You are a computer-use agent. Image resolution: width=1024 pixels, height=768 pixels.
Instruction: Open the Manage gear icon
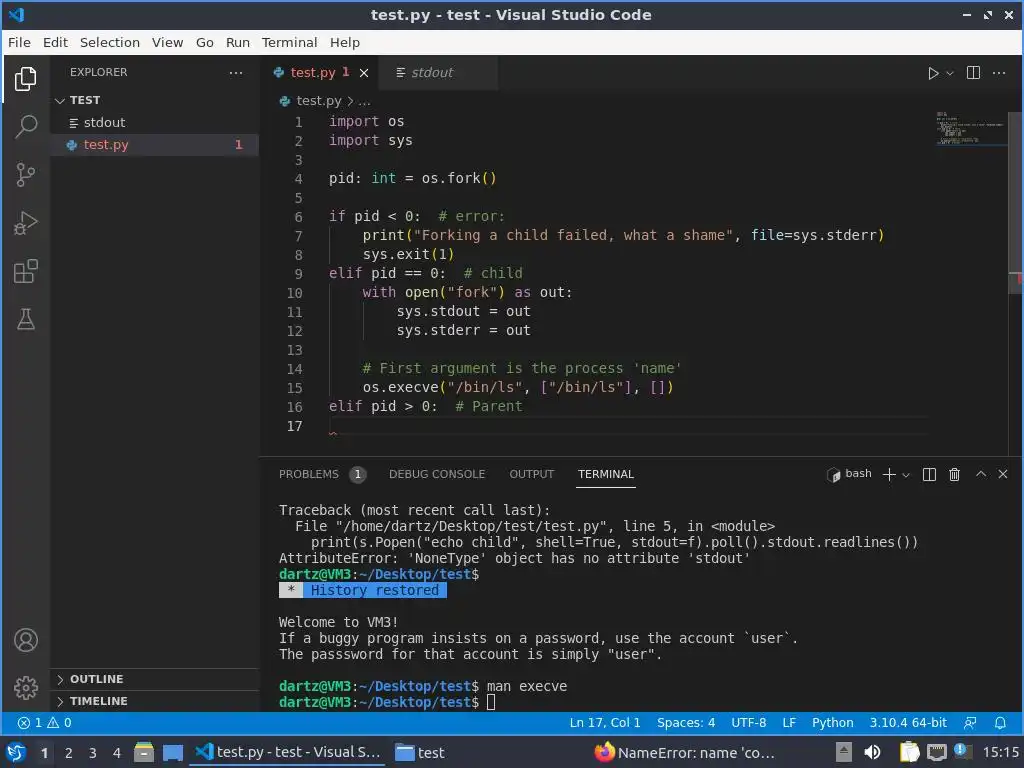coord(25,688)
